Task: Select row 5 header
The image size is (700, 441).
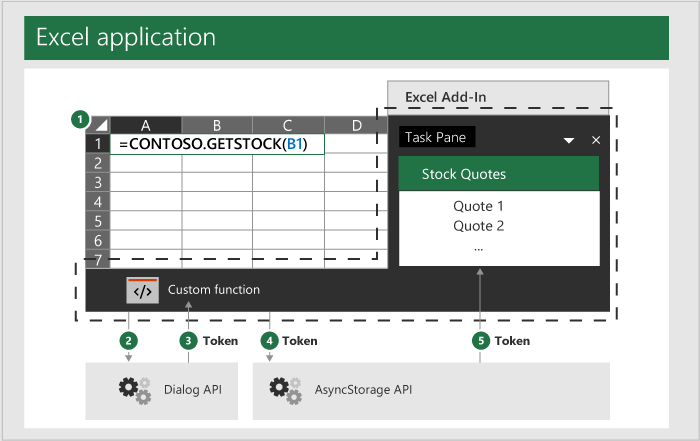Action: coord(98,221)
